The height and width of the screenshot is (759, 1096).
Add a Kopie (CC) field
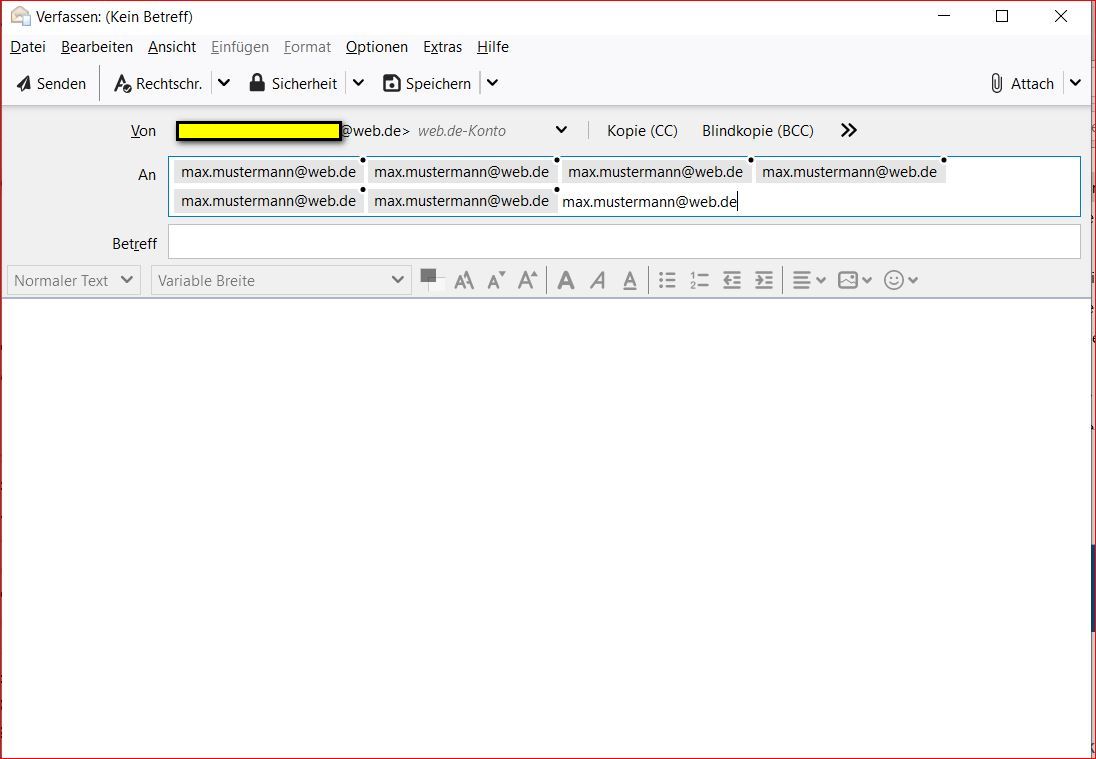tap(642, 131)
